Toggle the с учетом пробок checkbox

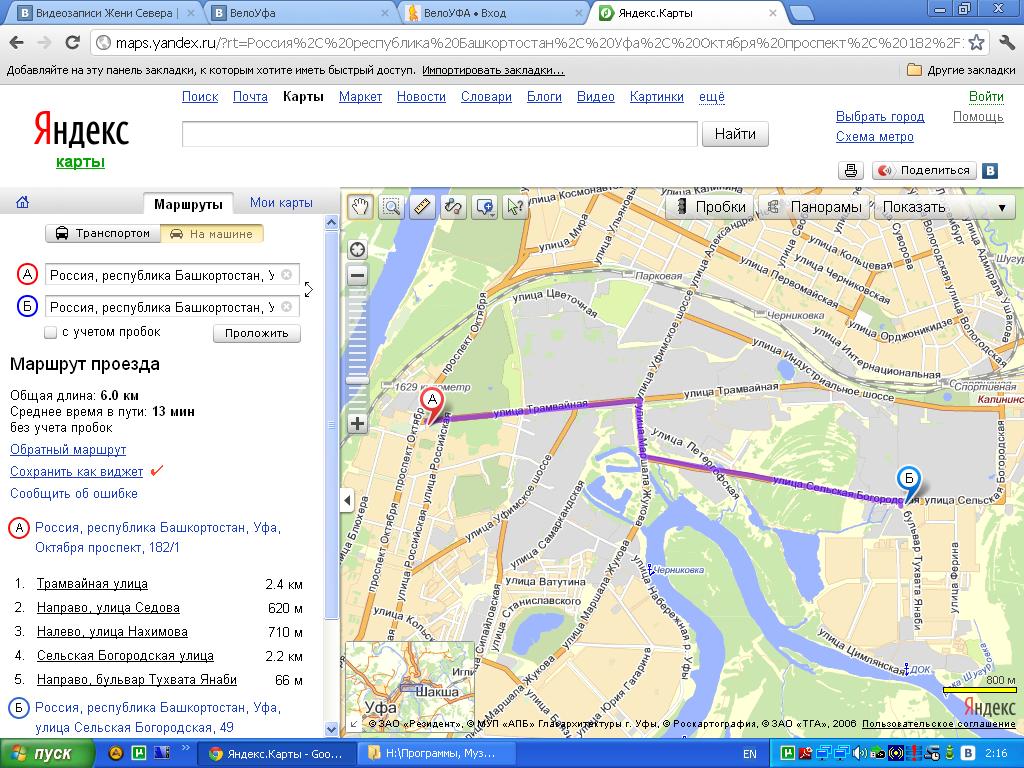coord(50,332)
